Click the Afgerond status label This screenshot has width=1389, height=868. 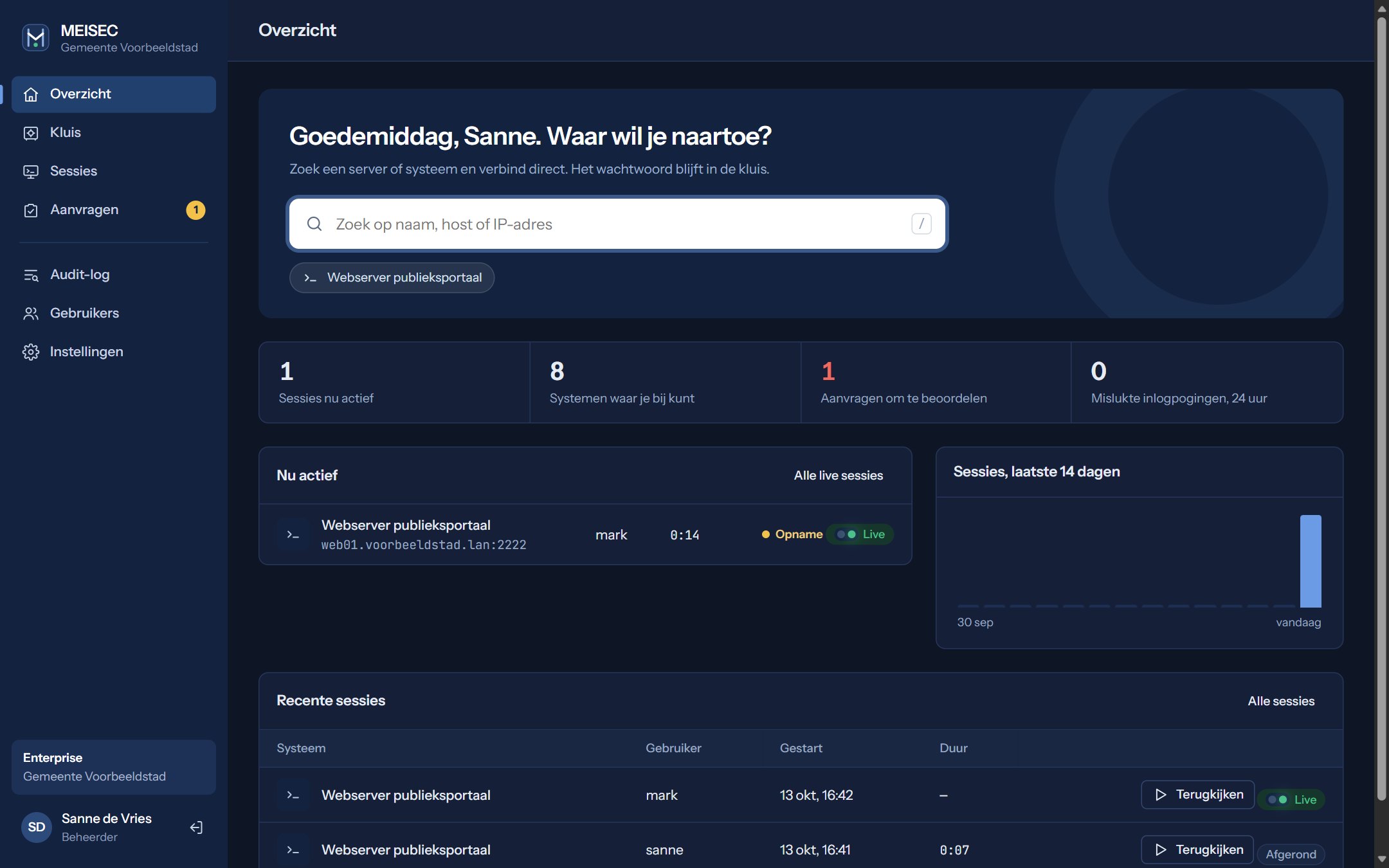tap(1291, 854)
